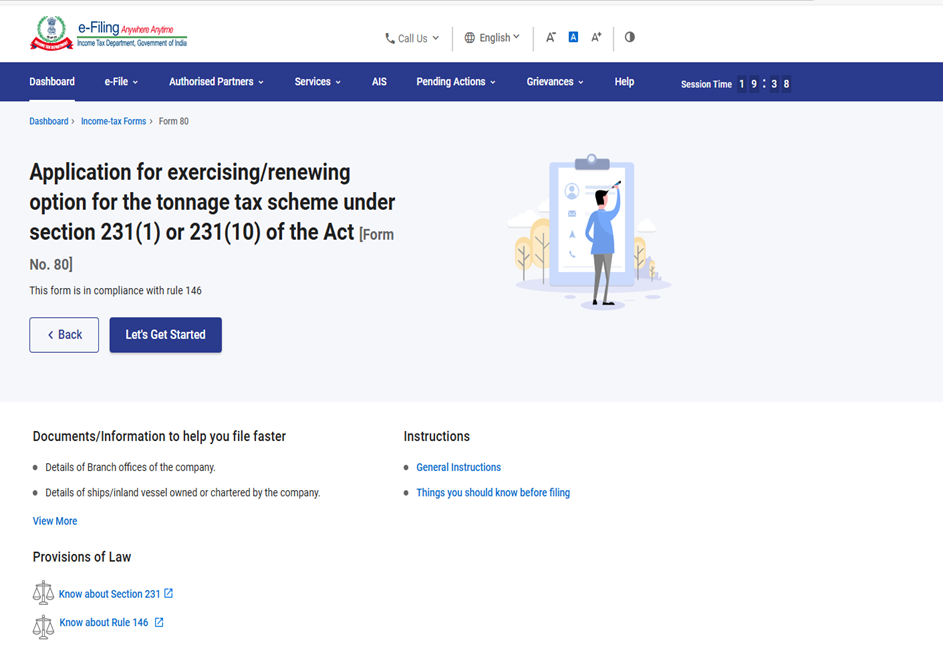Click the Back button

pos(64,335)
